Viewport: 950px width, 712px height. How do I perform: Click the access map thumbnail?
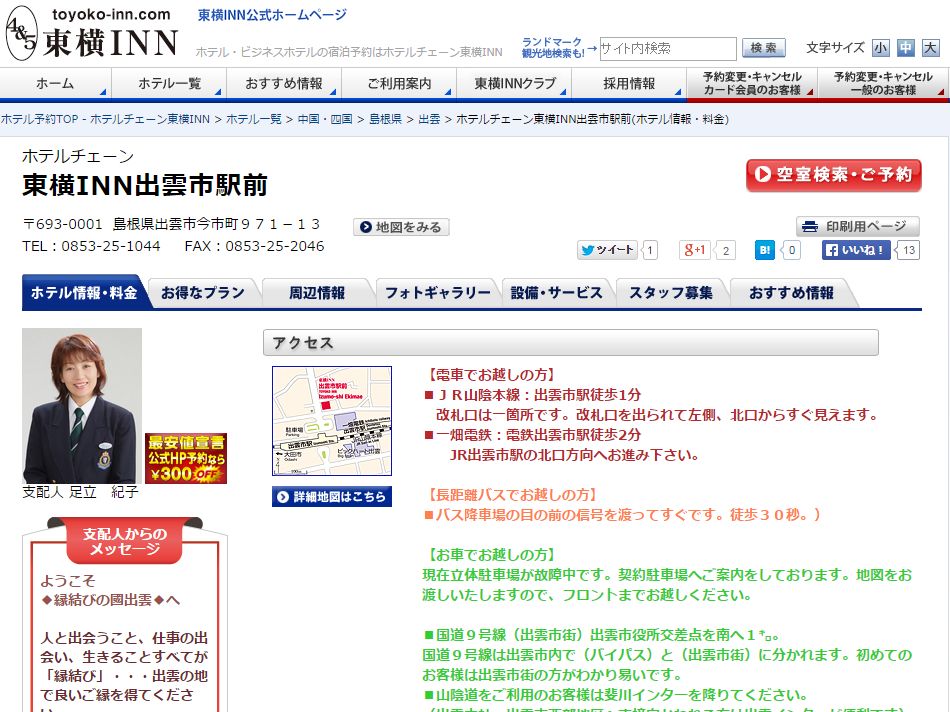coord(332,421)
